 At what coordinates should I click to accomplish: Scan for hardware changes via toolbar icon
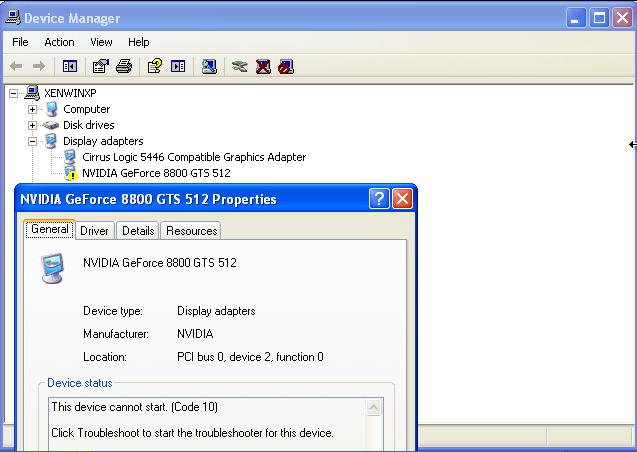[x=208, y=67]
